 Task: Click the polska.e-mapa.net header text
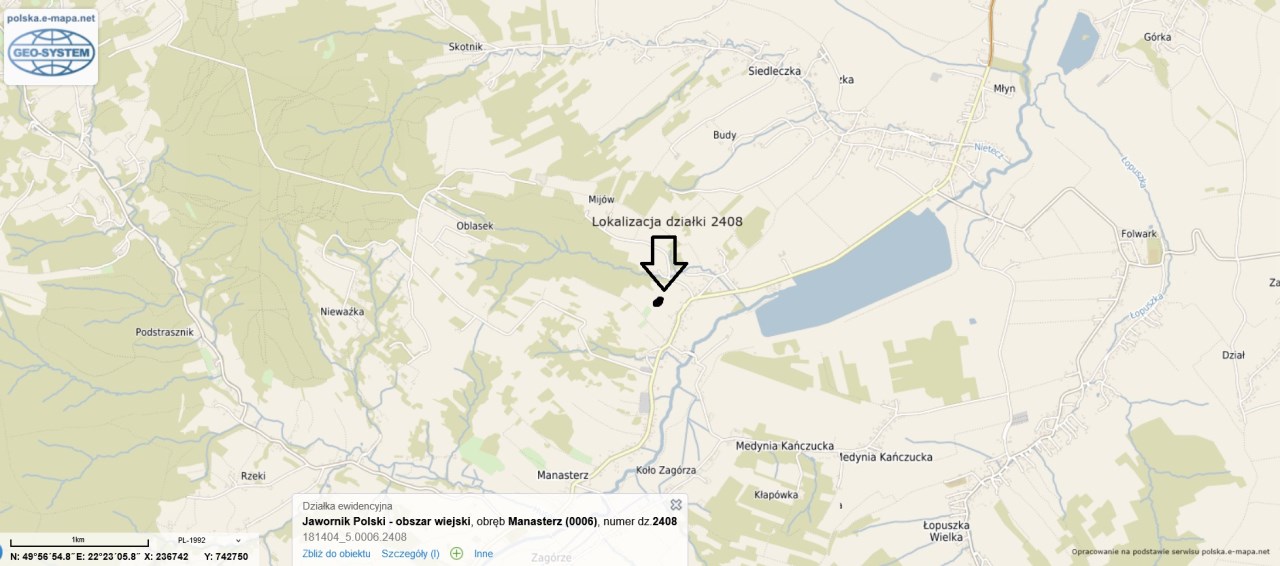(50, 18)
